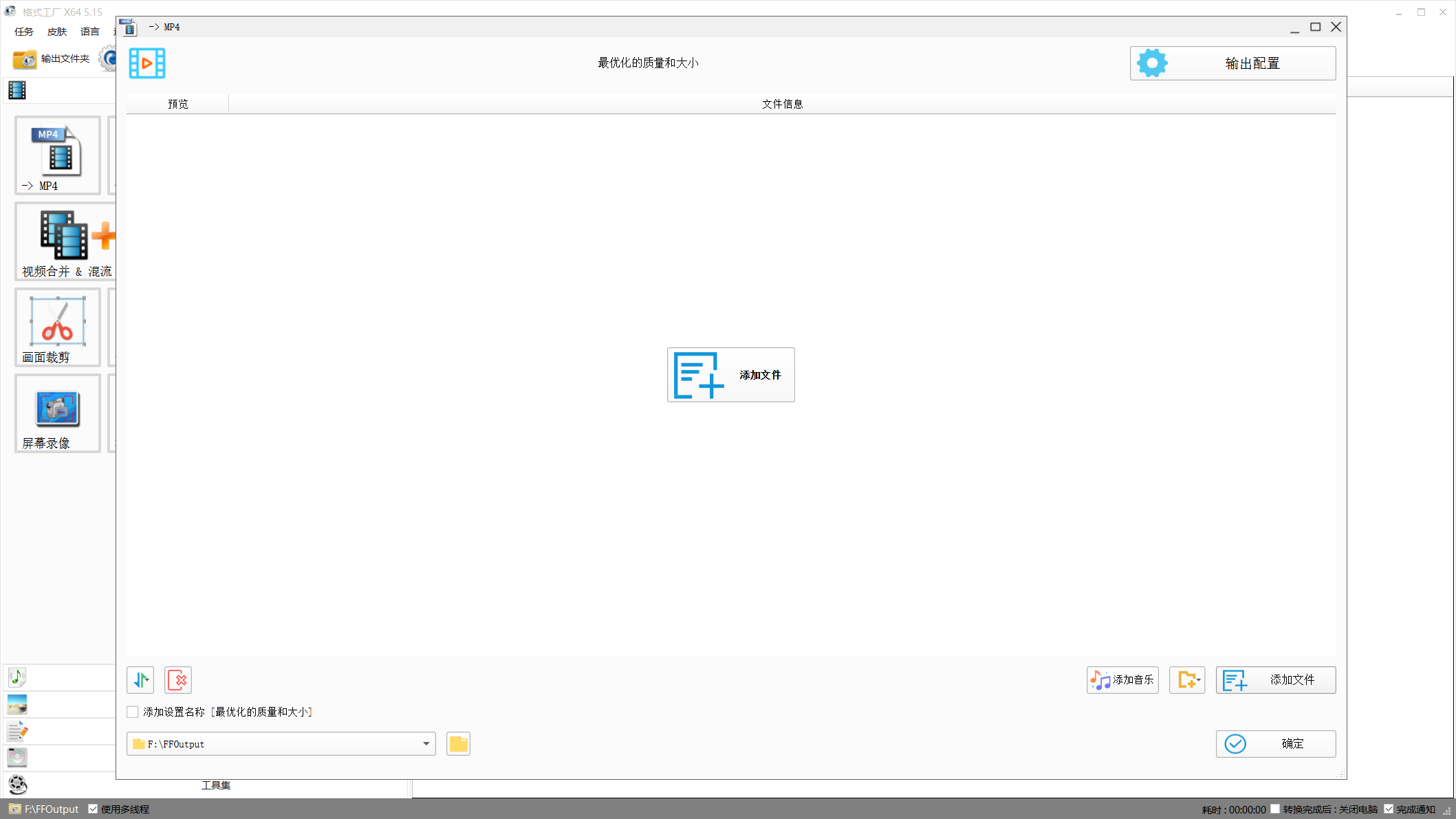This screenshot has width=1456, height=819.
Task: Click F:\FFOutput folder in status bar
Action: [x=44, y=809]
